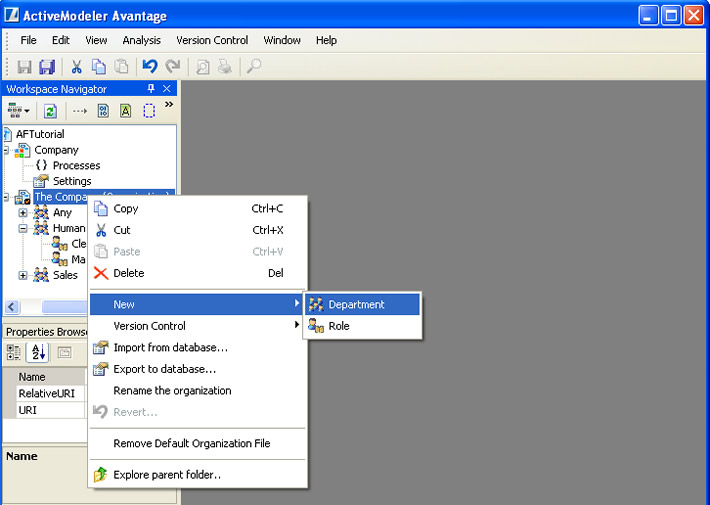Click the Paste toolbar icon

(x=121, y=67)
